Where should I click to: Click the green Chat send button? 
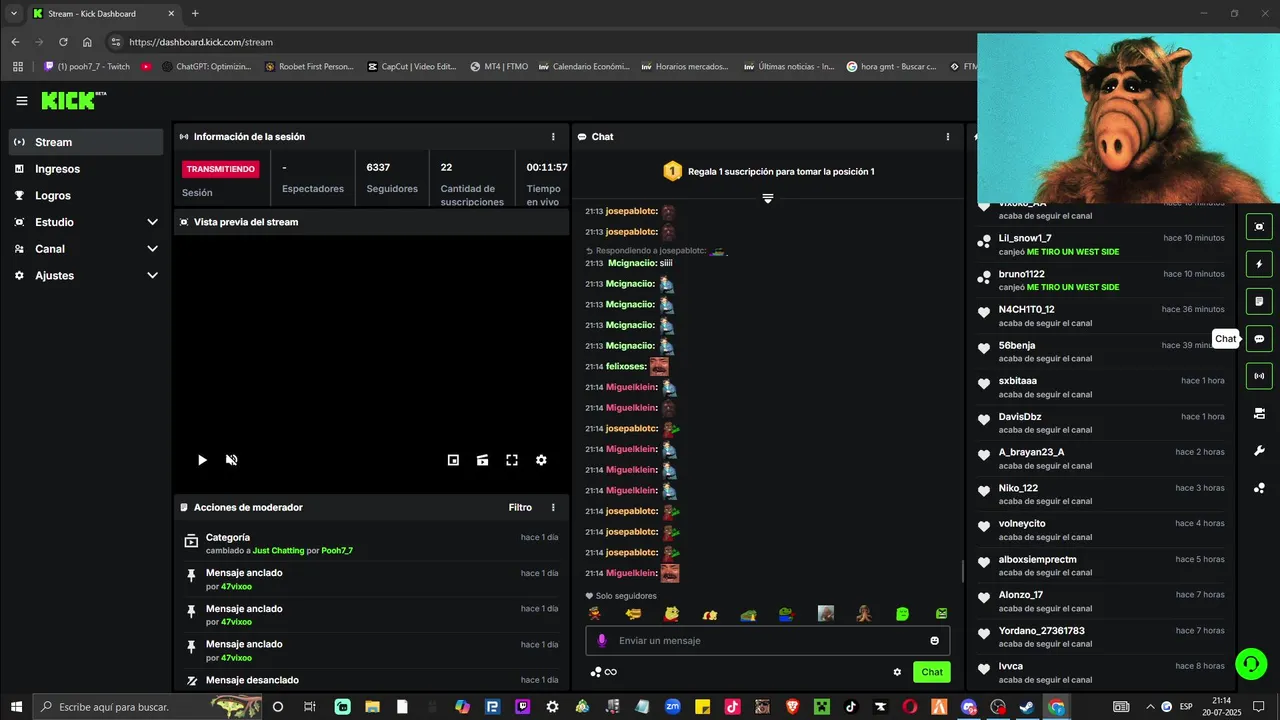tap(932, 672)
